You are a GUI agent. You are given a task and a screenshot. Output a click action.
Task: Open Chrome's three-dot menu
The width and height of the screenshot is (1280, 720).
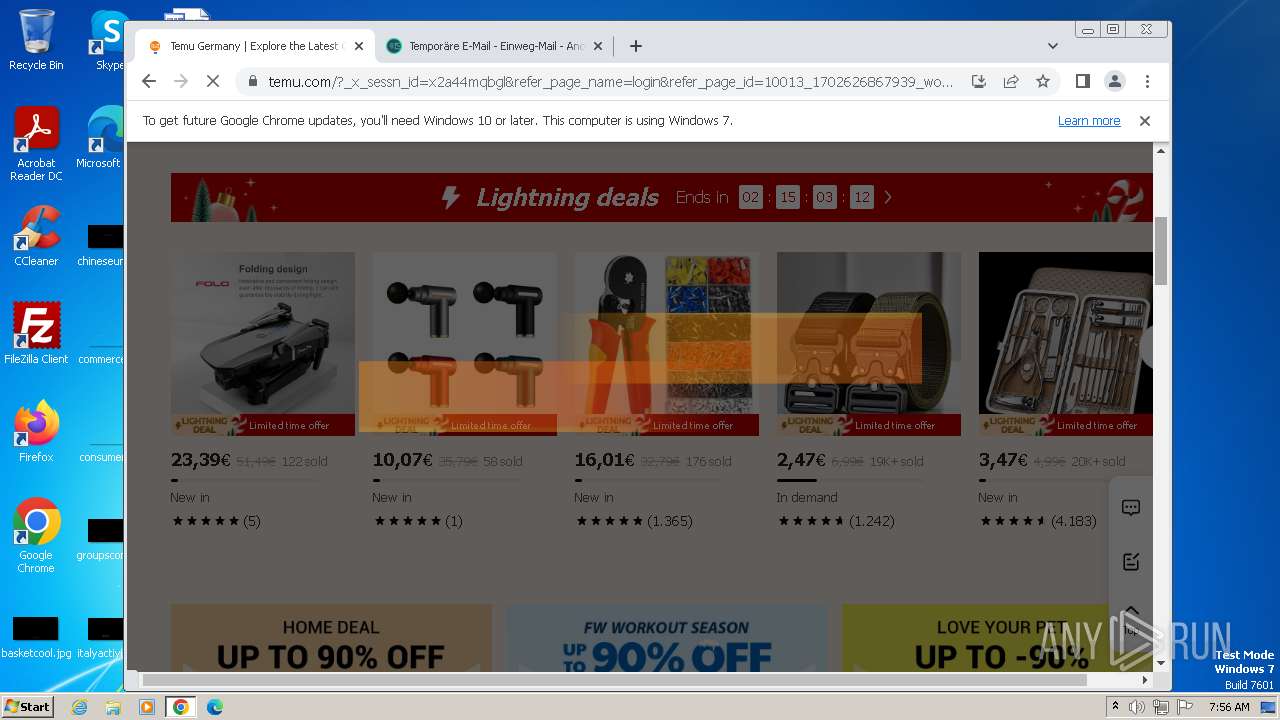tap(1147, 82)
